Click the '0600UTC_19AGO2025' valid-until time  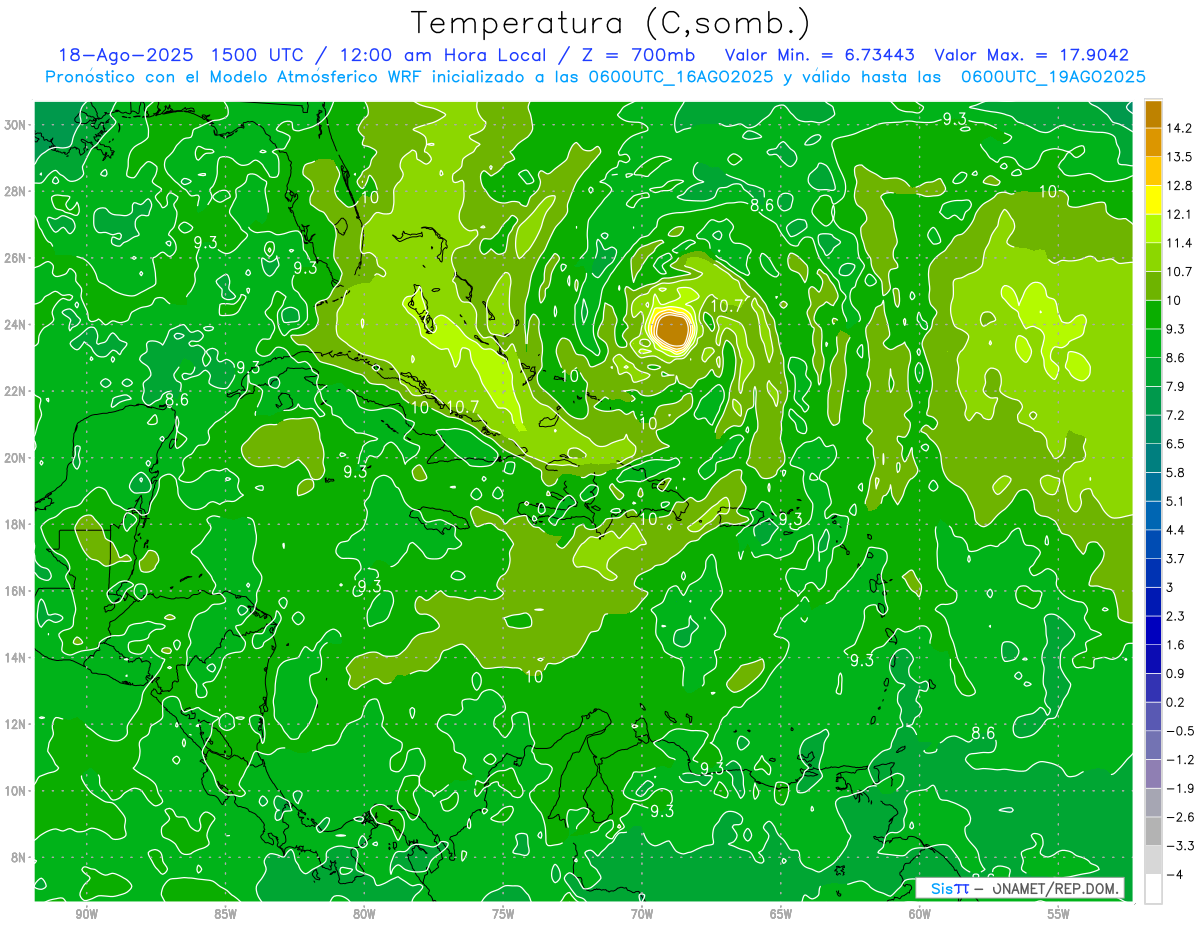1053,77
